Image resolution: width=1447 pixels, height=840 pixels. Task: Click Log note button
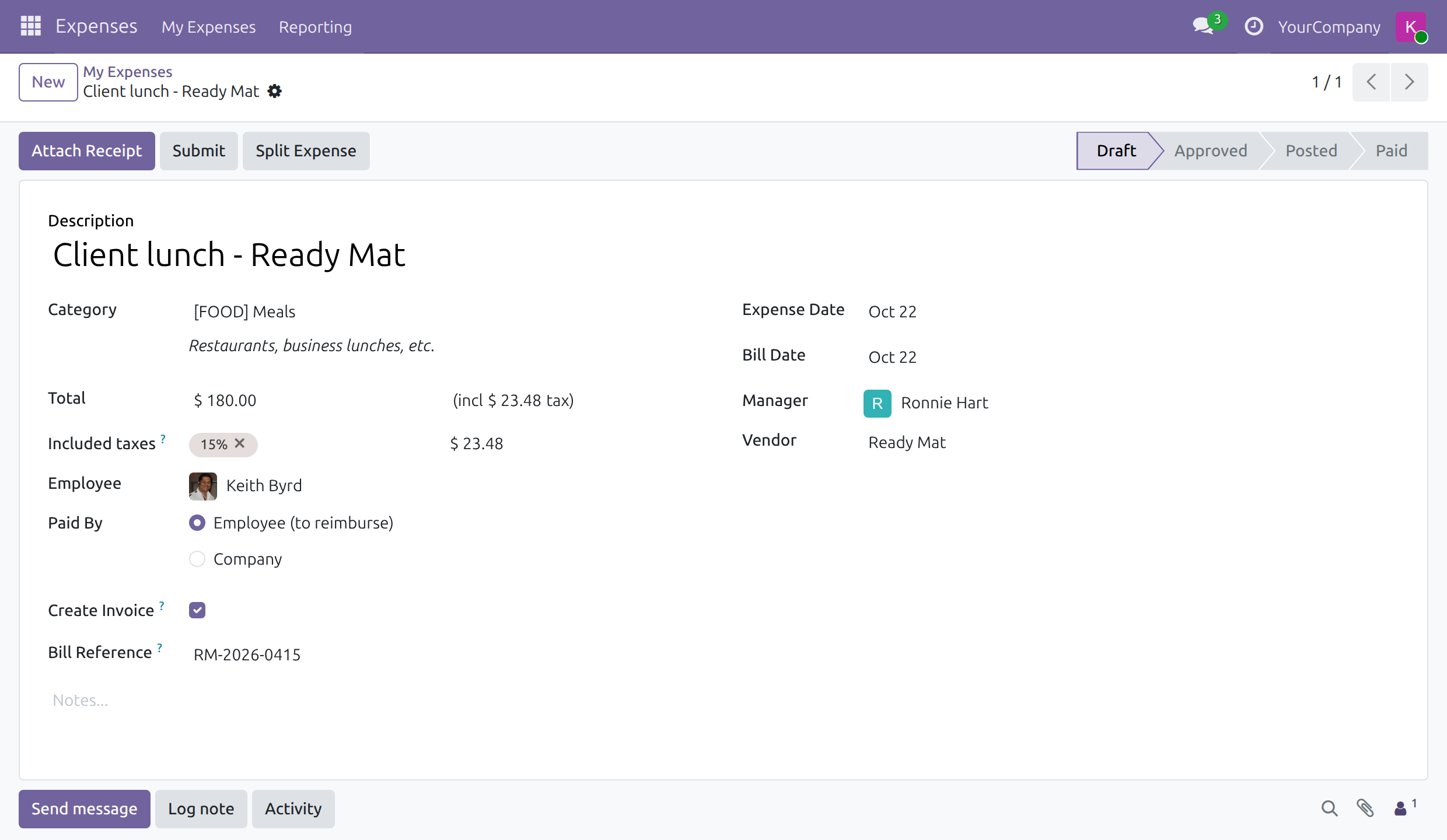pyautogui.click(x=201, y=809)
